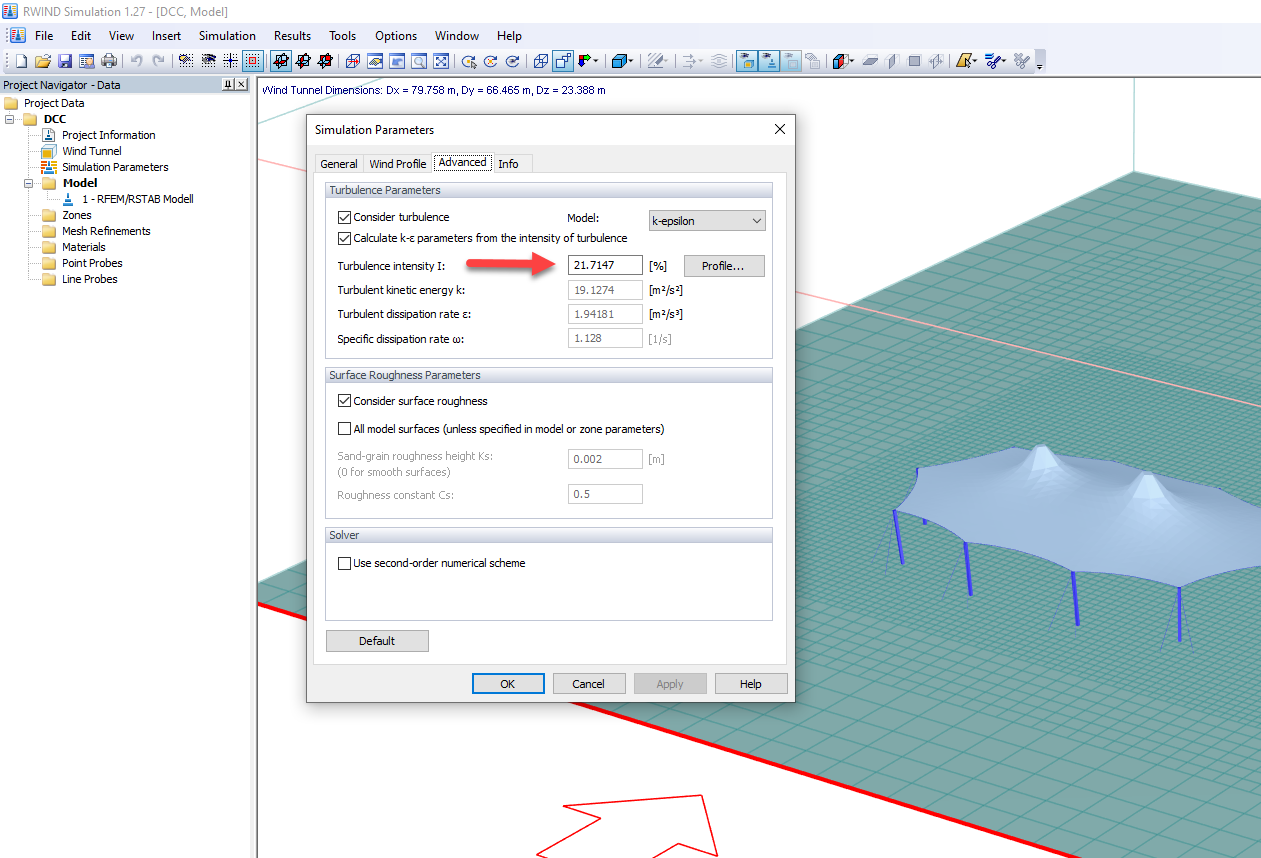
Task: Open the Window menu
Action: [457, 35]
